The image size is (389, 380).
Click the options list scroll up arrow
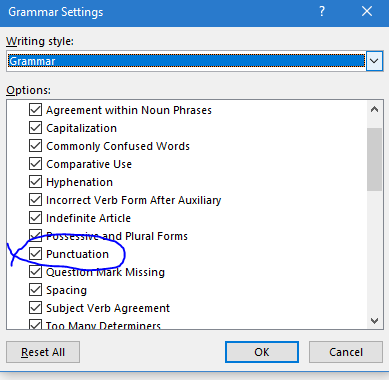pos(374,109)
